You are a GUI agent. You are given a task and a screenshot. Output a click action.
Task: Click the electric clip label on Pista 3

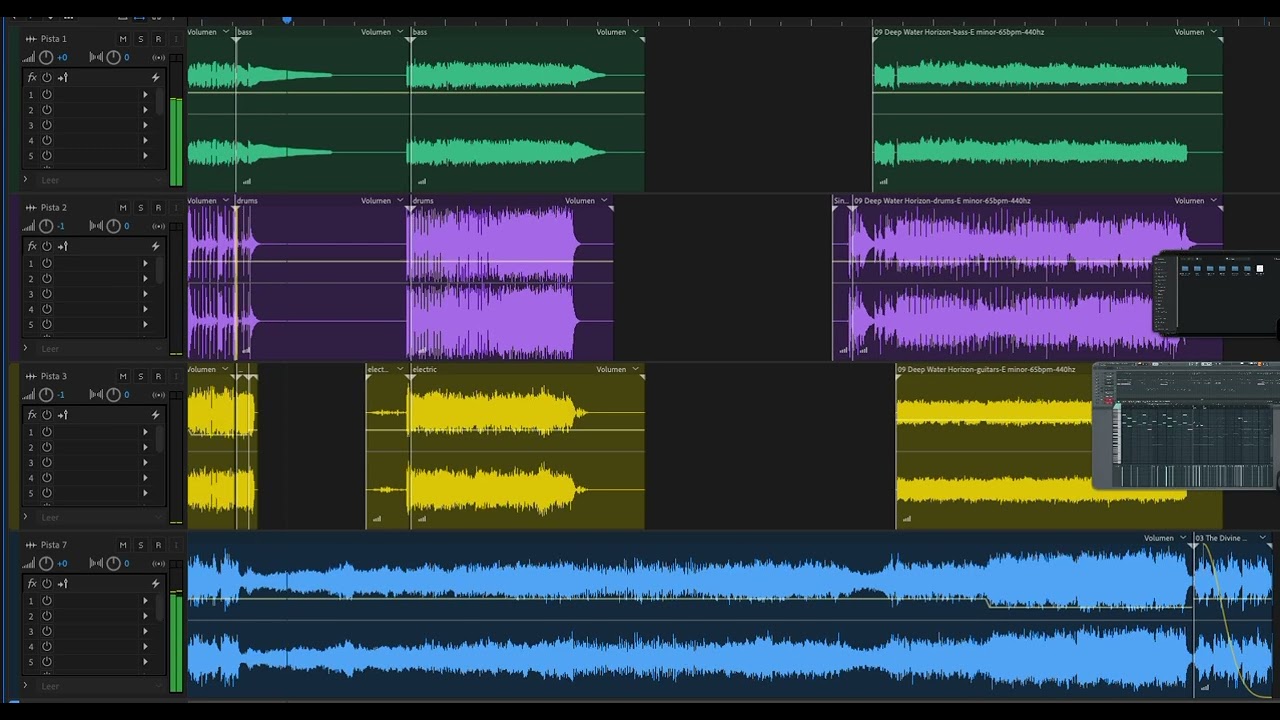pos(425,370)
